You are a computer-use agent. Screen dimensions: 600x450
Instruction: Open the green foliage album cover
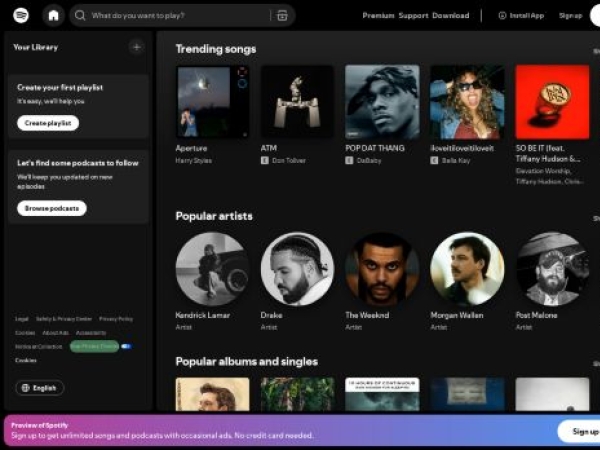297,394
